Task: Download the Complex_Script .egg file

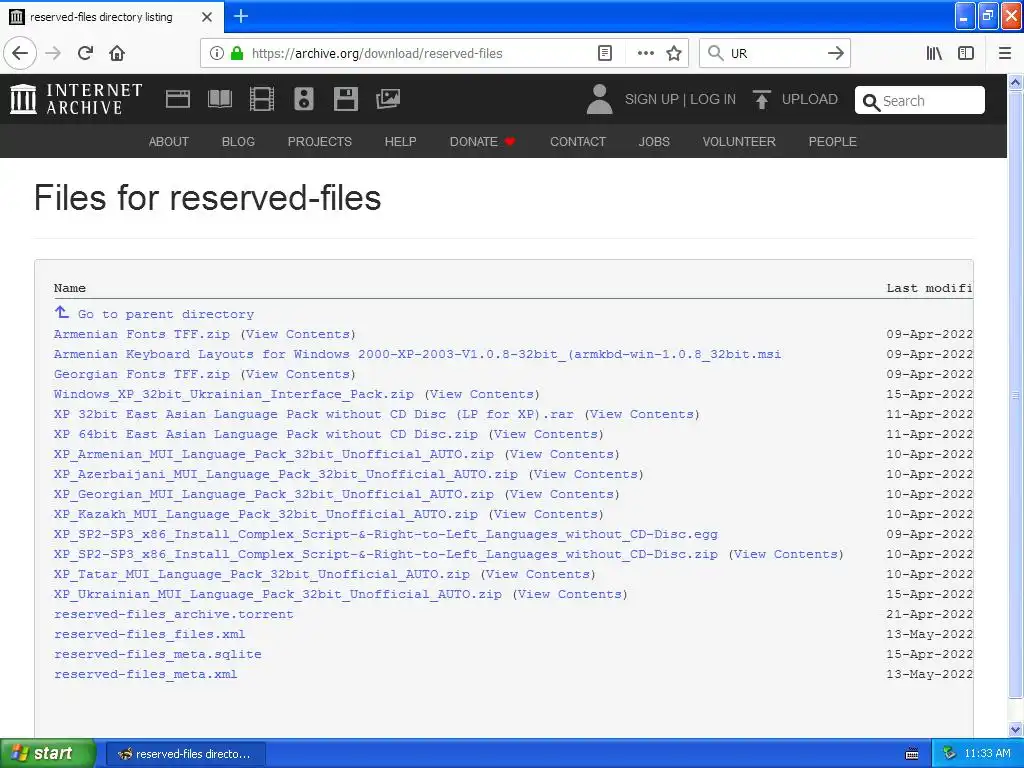Action: pyautogui.click(x=386, y=534)
